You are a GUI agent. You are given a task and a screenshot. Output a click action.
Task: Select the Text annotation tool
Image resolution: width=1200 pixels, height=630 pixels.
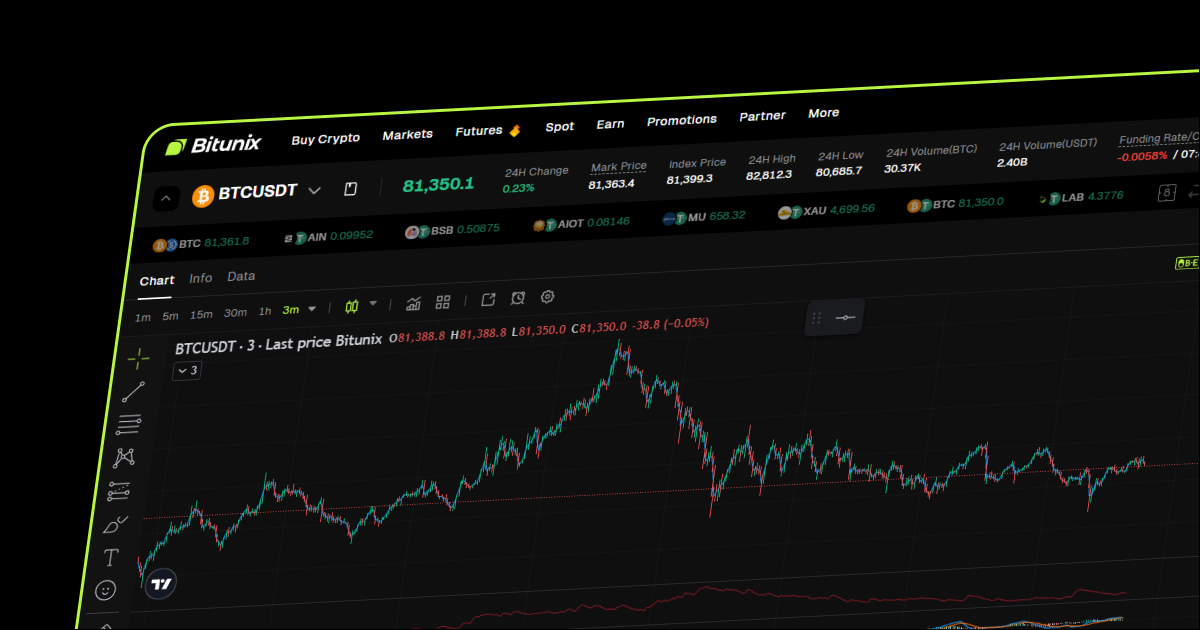click(111, 557)
